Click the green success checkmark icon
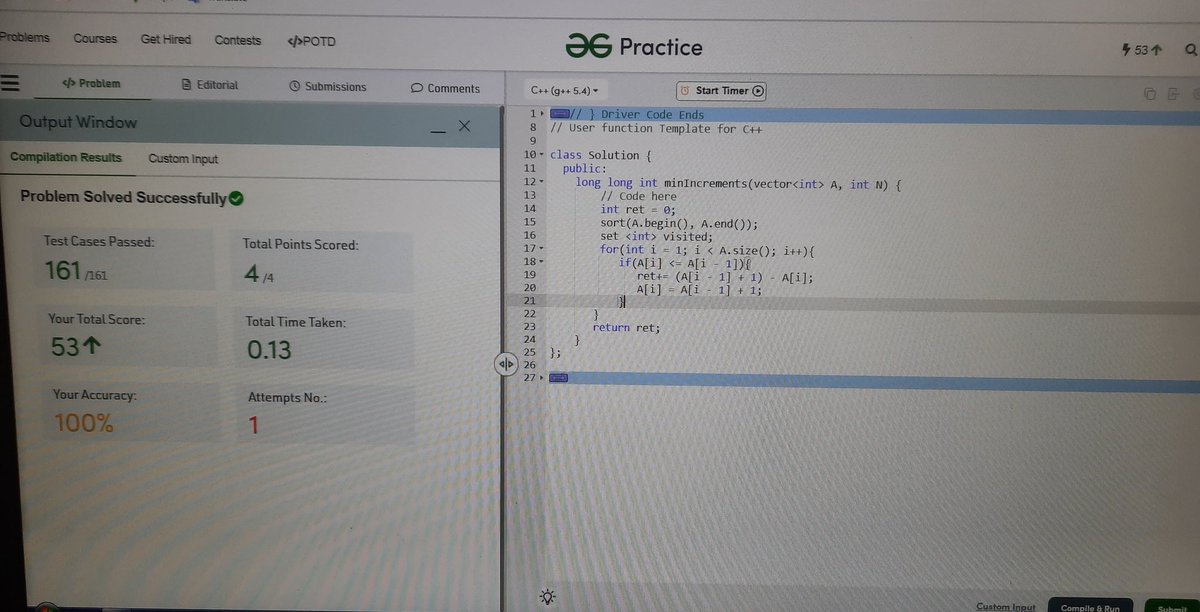The image size is (1200, 612). pos(236,198)
